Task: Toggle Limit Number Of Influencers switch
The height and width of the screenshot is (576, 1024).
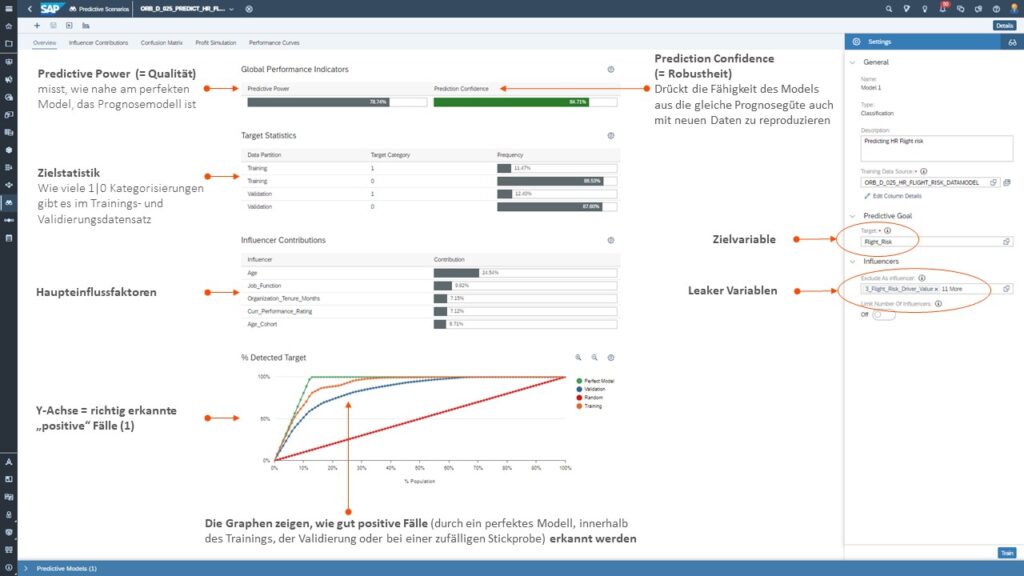Action: [882, 314]
